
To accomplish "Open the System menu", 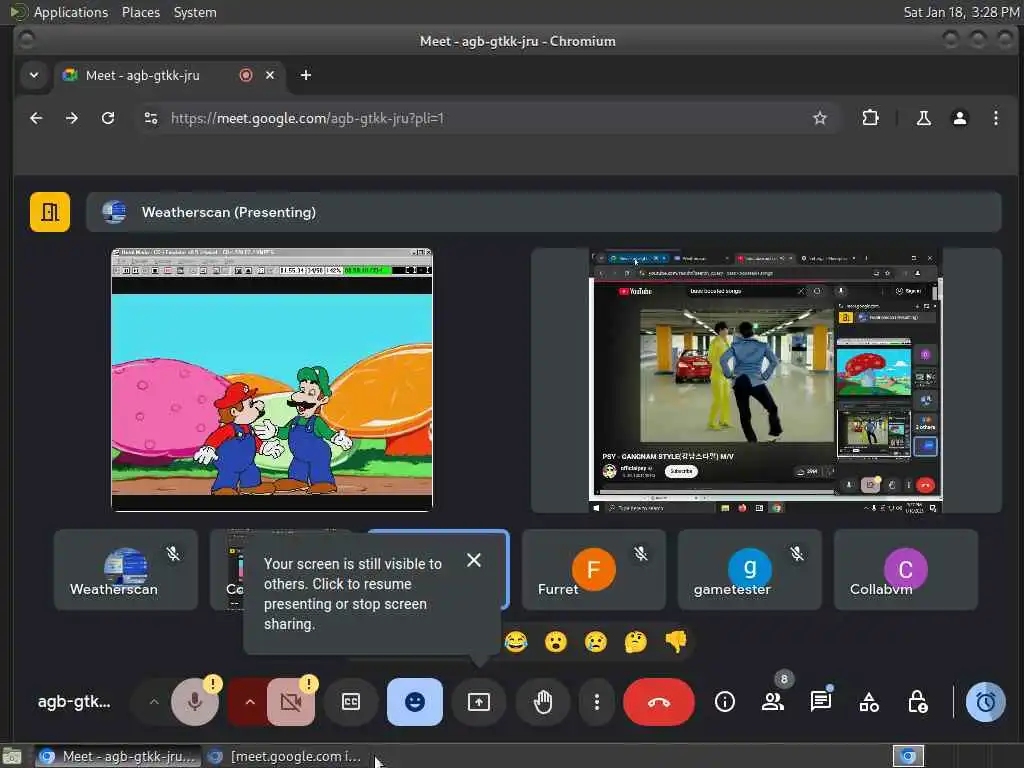I will point(195,12).
